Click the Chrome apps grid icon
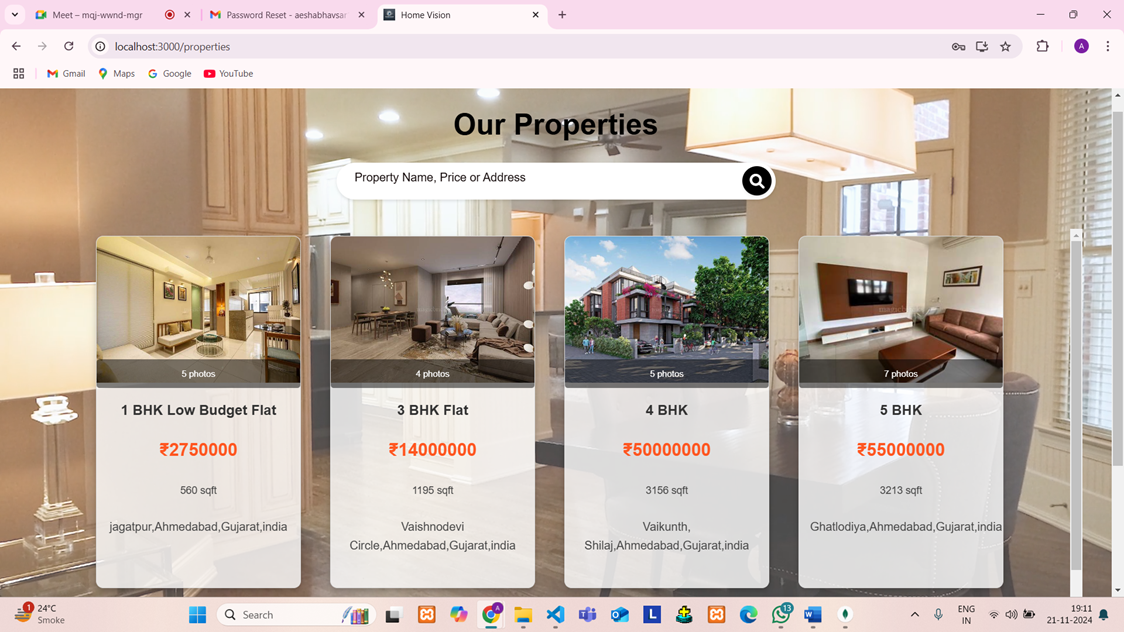The width and height of the screenshot is (1124, 632). click(x=18, y=74)
